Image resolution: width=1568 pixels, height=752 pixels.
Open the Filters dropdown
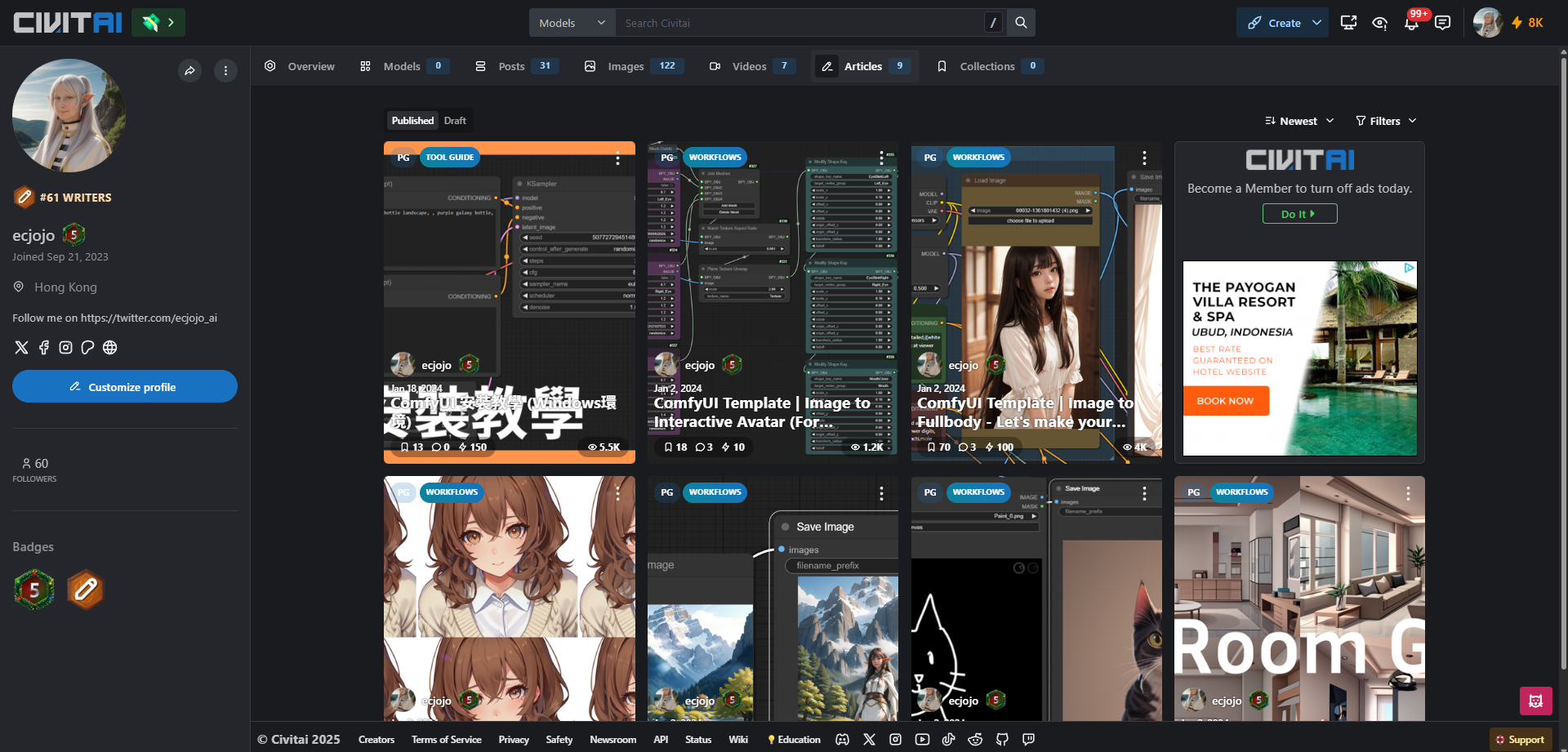(1386, 121)
